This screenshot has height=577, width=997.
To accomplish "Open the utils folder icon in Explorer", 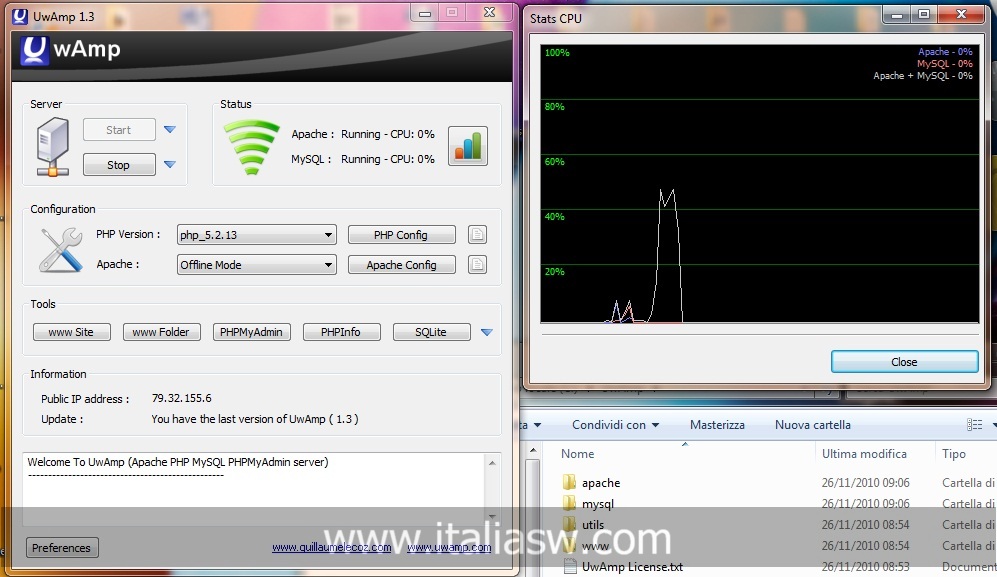I will pos(569,524).
